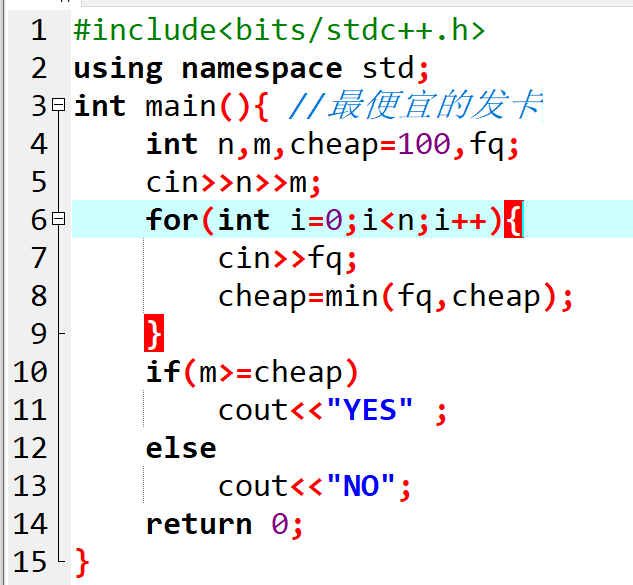Click 'i++' in the for loop header

pos(461,220)
